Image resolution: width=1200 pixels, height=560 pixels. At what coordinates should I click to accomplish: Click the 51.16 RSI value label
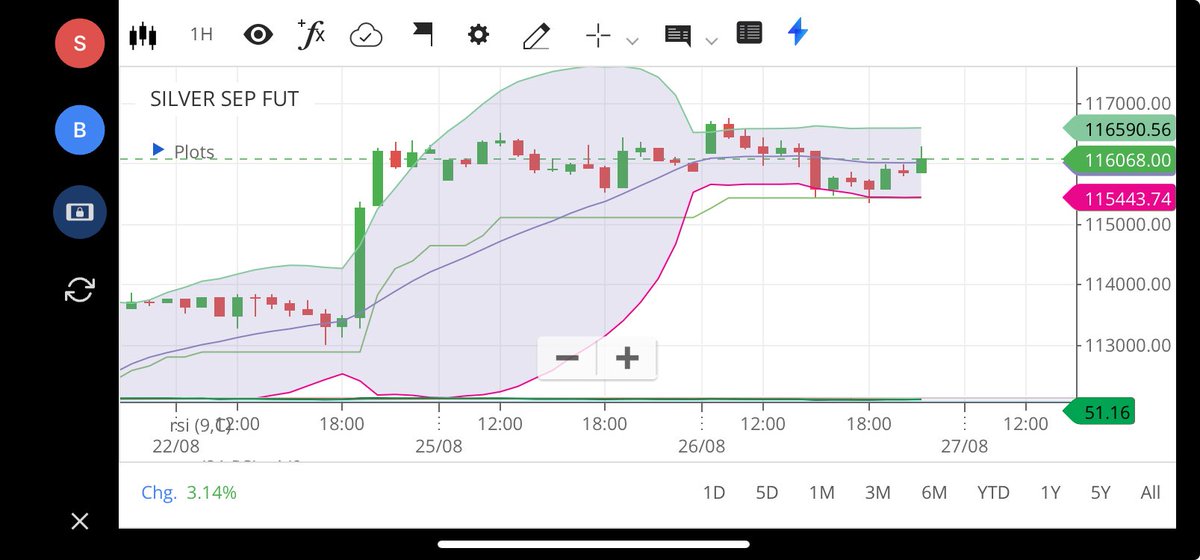1098,411
